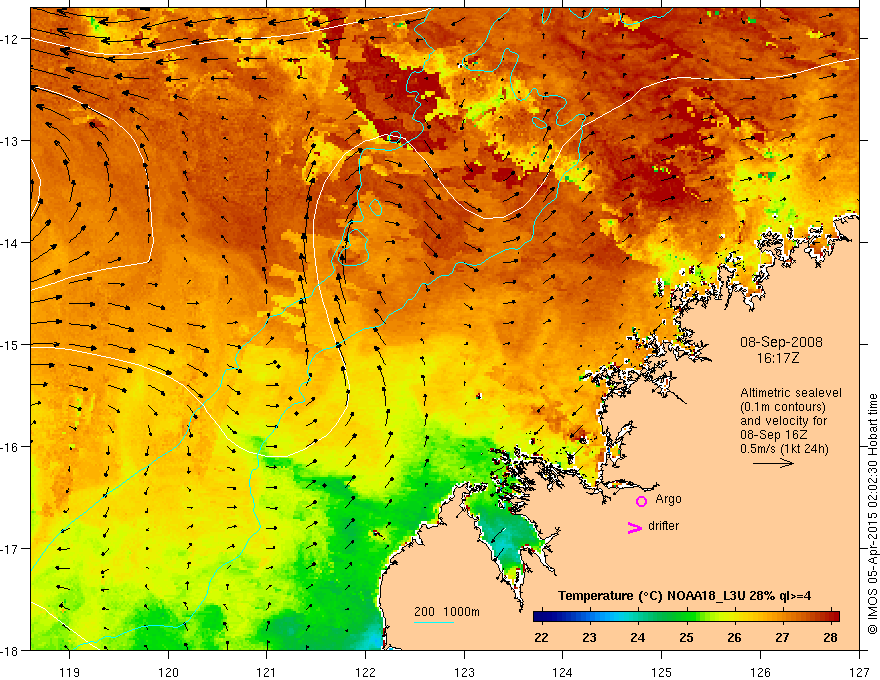Click longitude axis label '127'
The width and height of the screenshot is (880, 680).
tap(859, 672)
